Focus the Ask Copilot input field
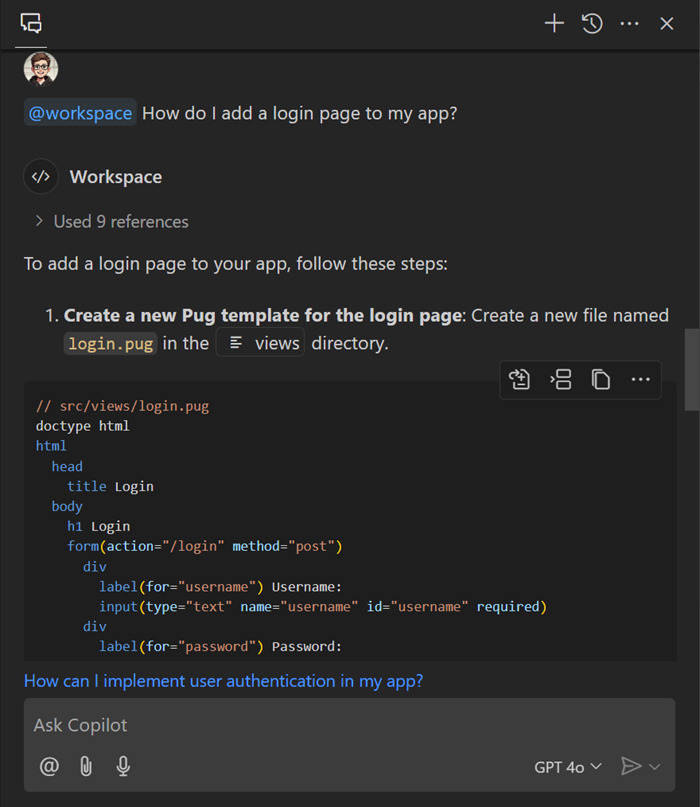The image size is (700, 807). click(x=350, y=724)
